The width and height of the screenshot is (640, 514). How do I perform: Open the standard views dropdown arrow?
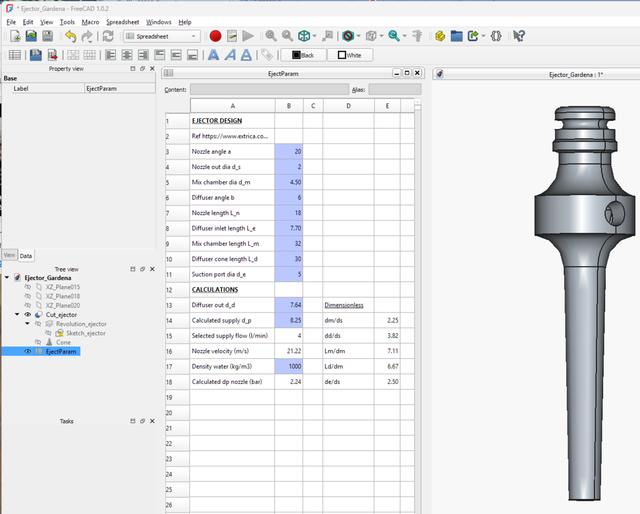pyautogui.click(x=315, y=36)
